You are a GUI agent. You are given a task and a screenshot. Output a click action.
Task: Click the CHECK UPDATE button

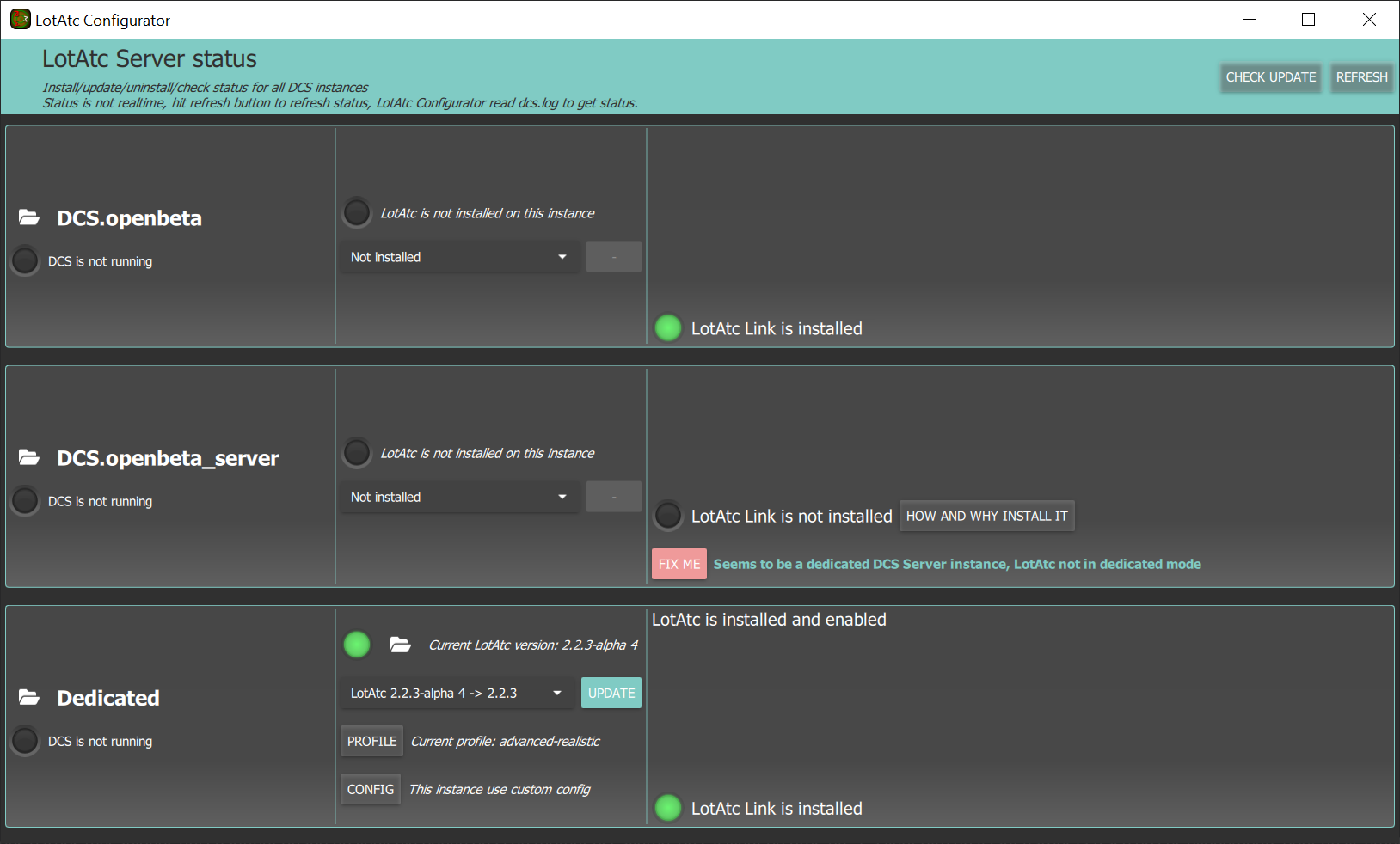point(1271,77)
